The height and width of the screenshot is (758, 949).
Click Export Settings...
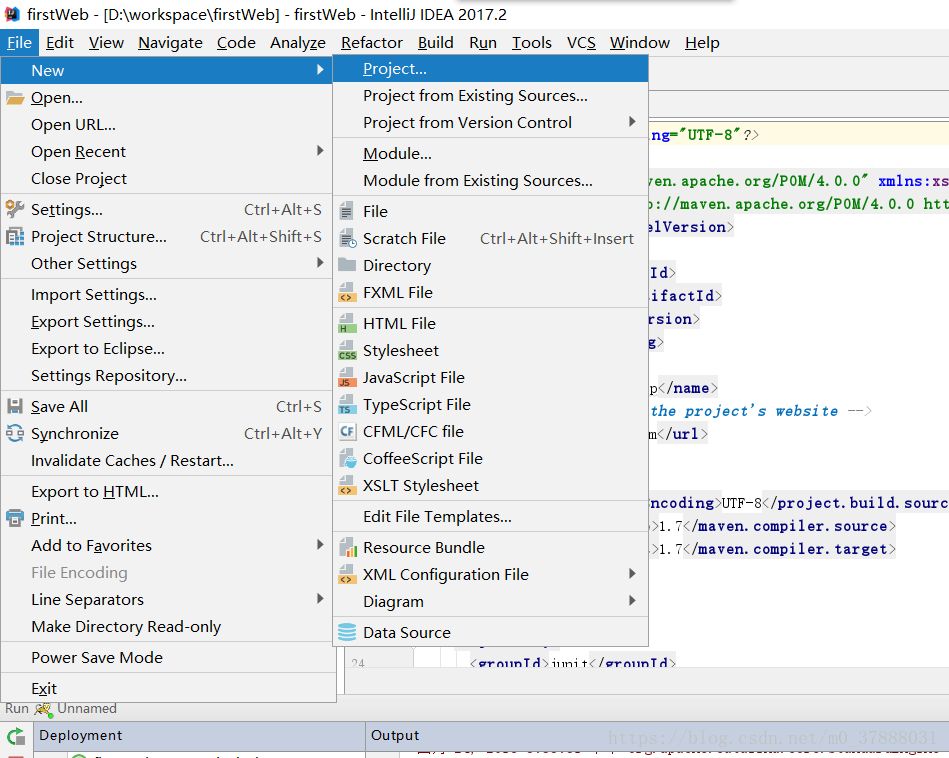[x=167, y=321]
